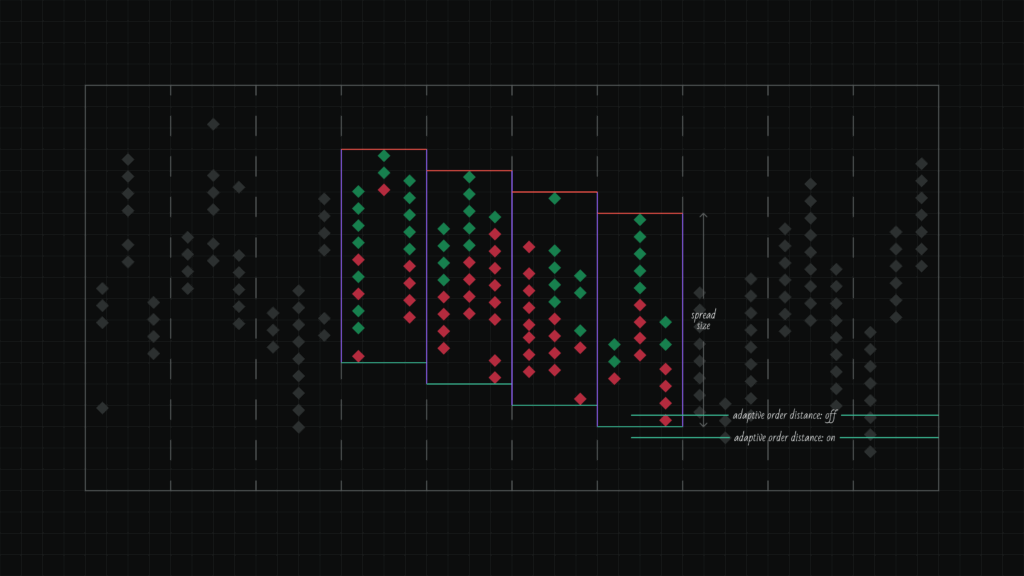Viewport: 1024px width, 576px height.
Task: Select the topmost green diamond in the fourth box
Action: pyautogui.click(x=640, y=219)
